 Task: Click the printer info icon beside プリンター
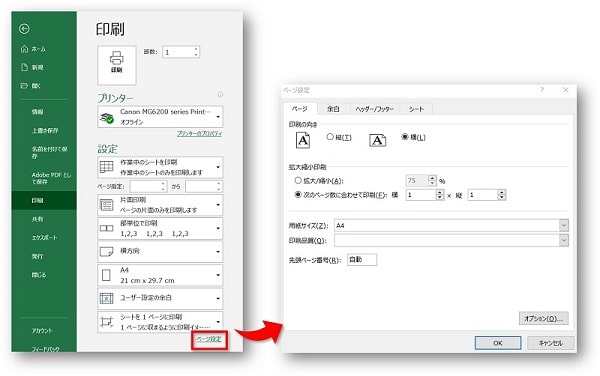pyautogui.click(x=220, y=94)
